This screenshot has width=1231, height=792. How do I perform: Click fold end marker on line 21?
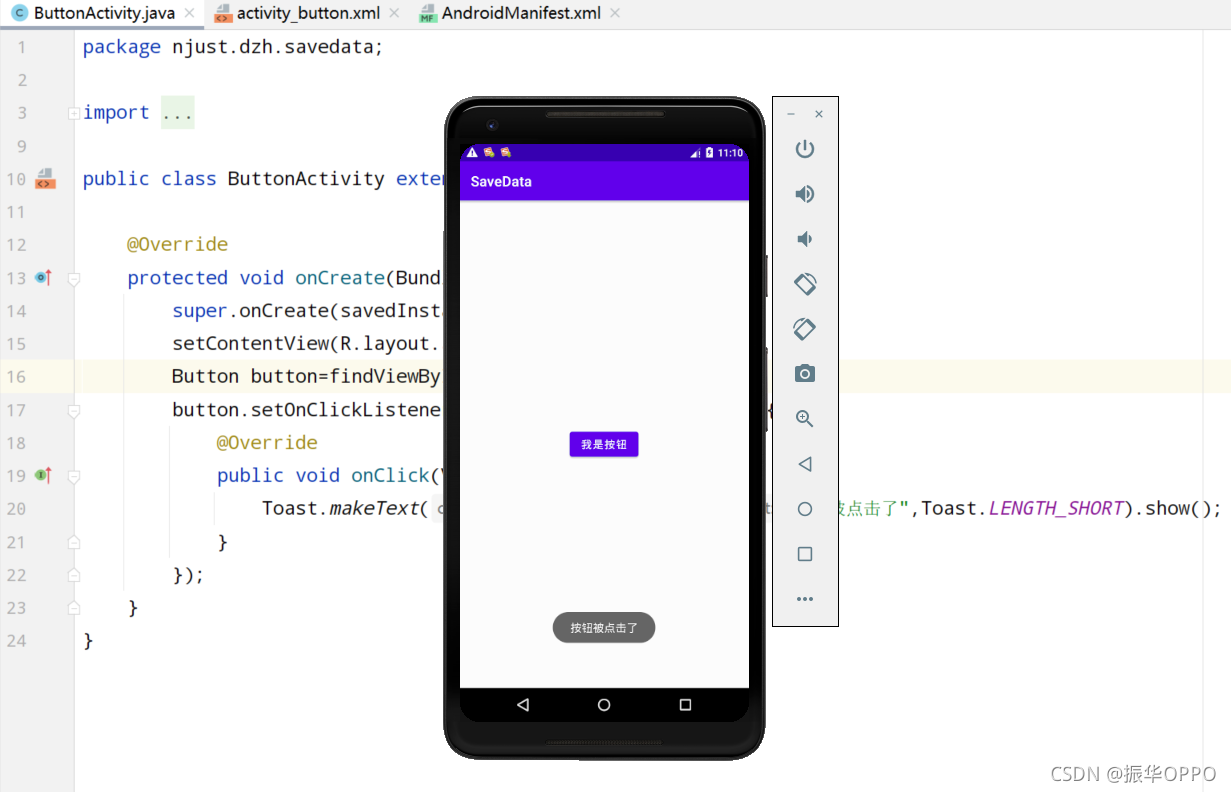[74, 542]
